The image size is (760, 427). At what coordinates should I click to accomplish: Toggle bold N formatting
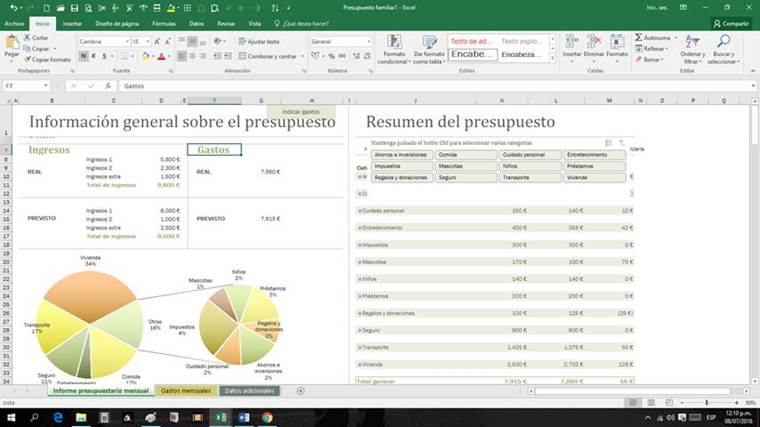[x=83, y=57]
